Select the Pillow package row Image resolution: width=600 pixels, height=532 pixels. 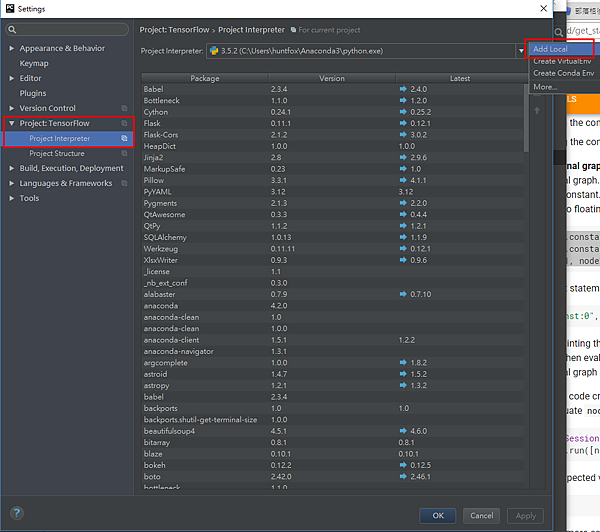pyautogui.click(x=332, y=180)
